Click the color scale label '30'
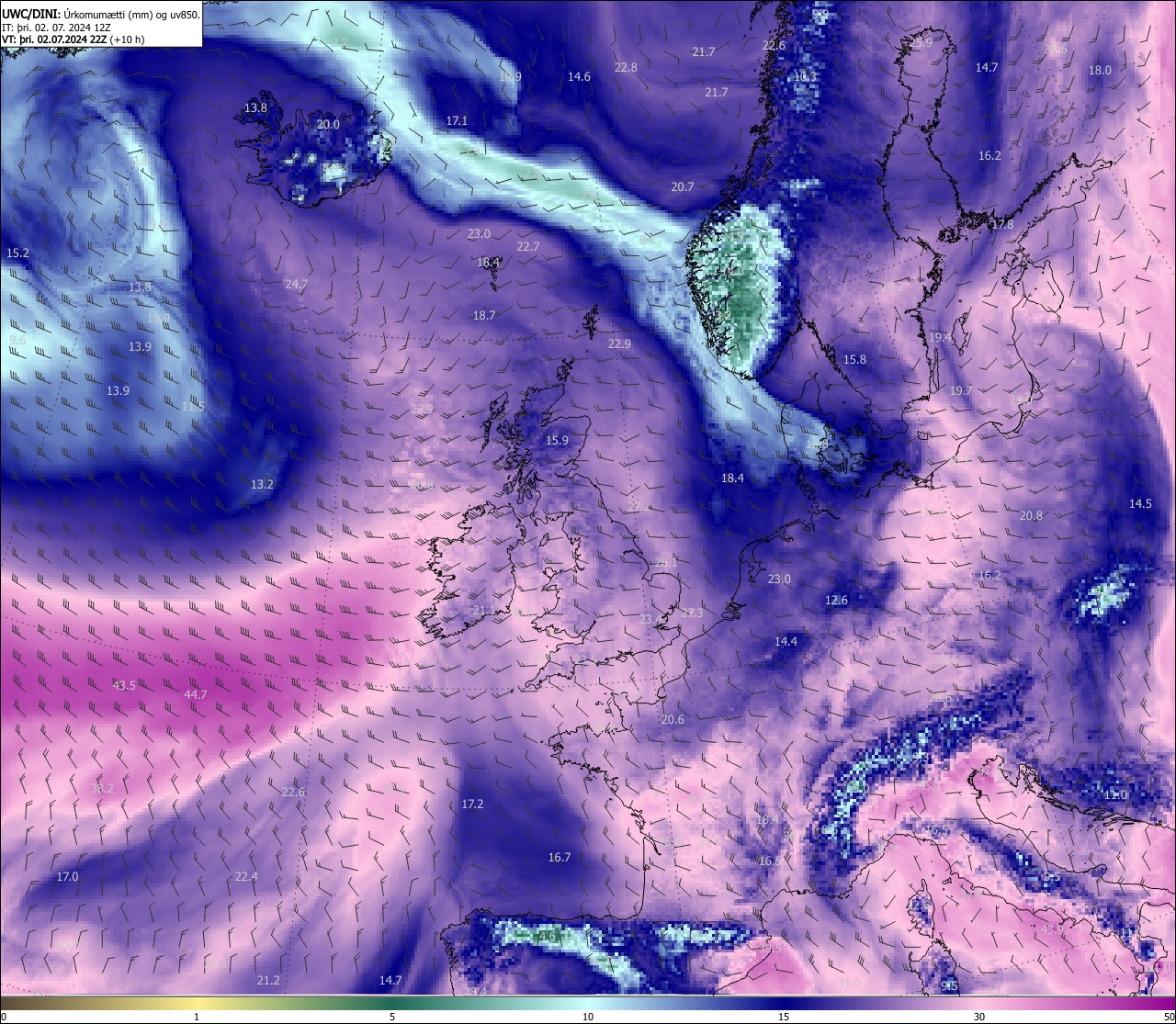The height and width of the screenshot is (1024, 1176). tap(979, 1017)
